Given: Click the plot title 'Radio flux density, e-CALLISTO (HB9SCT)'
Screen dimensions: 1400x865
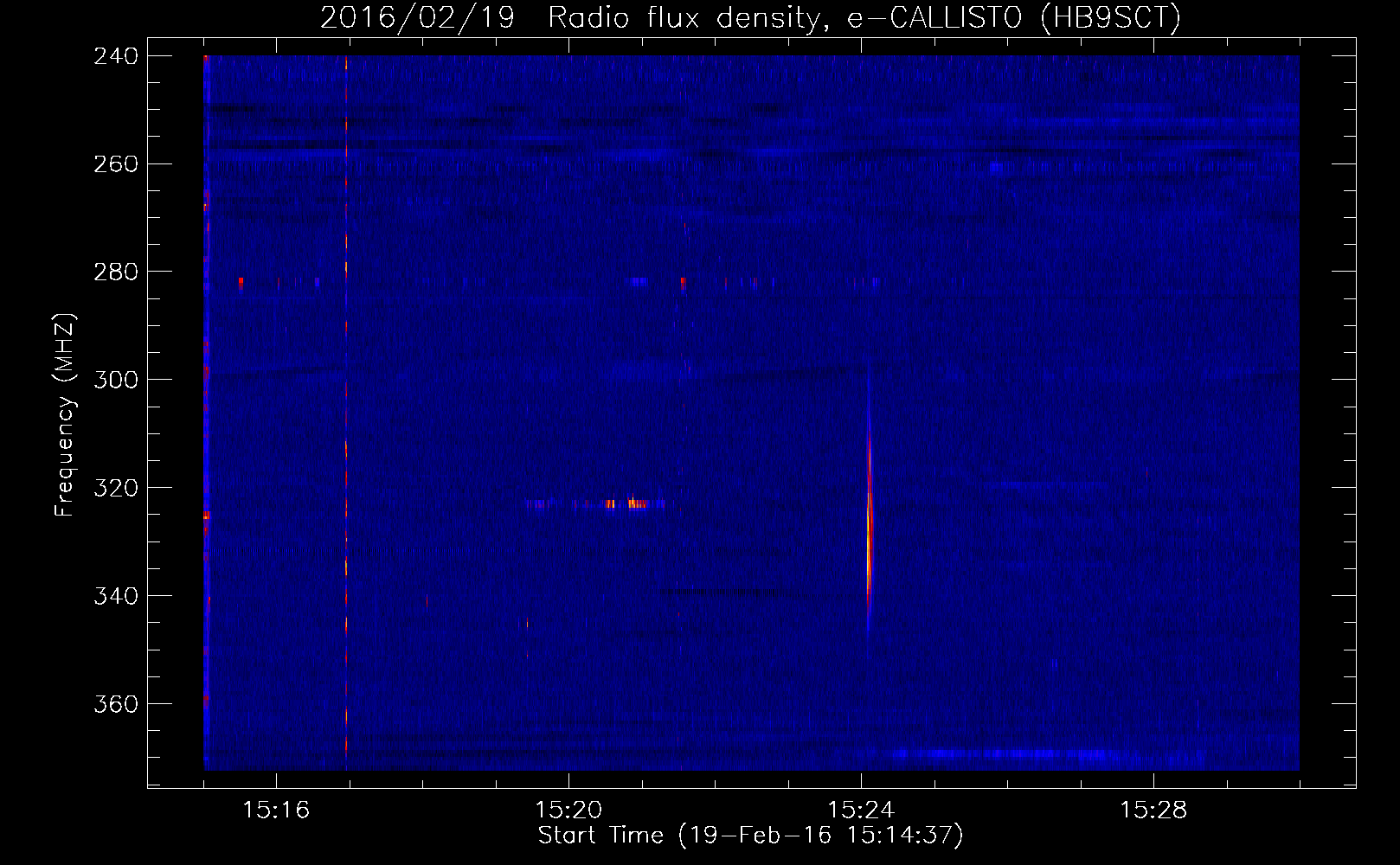Looking at the screenshot, I should 864,17.
